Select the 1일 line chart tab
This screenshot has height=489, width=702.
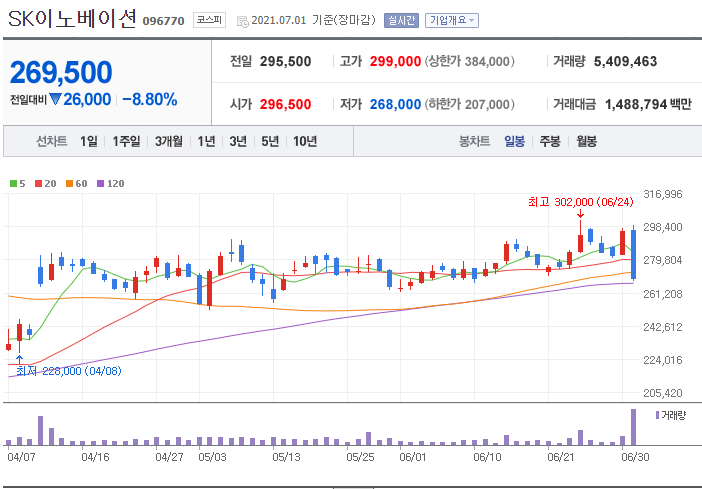(89, 142)
